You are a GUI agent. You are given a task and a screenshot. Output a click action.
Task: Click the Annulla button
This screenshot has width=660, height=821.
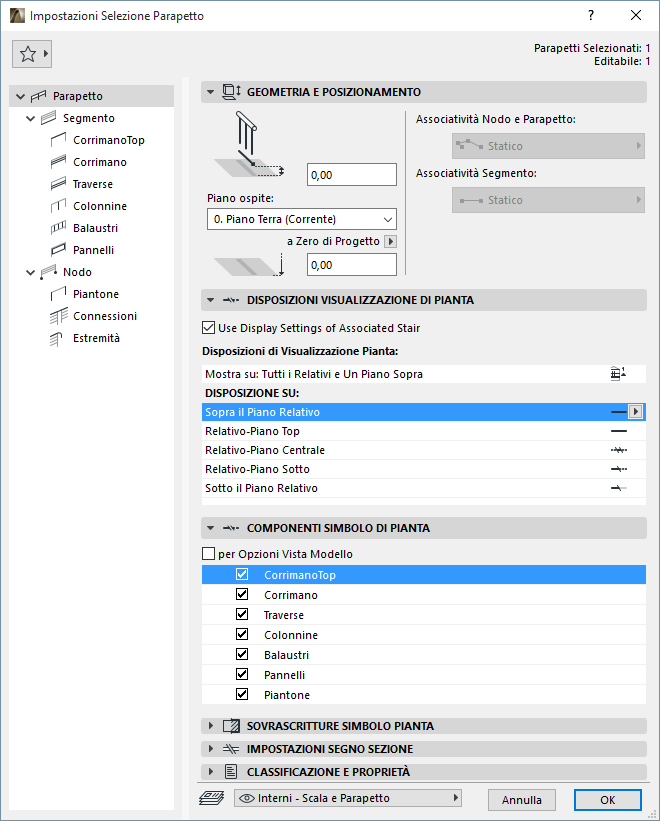522,800
